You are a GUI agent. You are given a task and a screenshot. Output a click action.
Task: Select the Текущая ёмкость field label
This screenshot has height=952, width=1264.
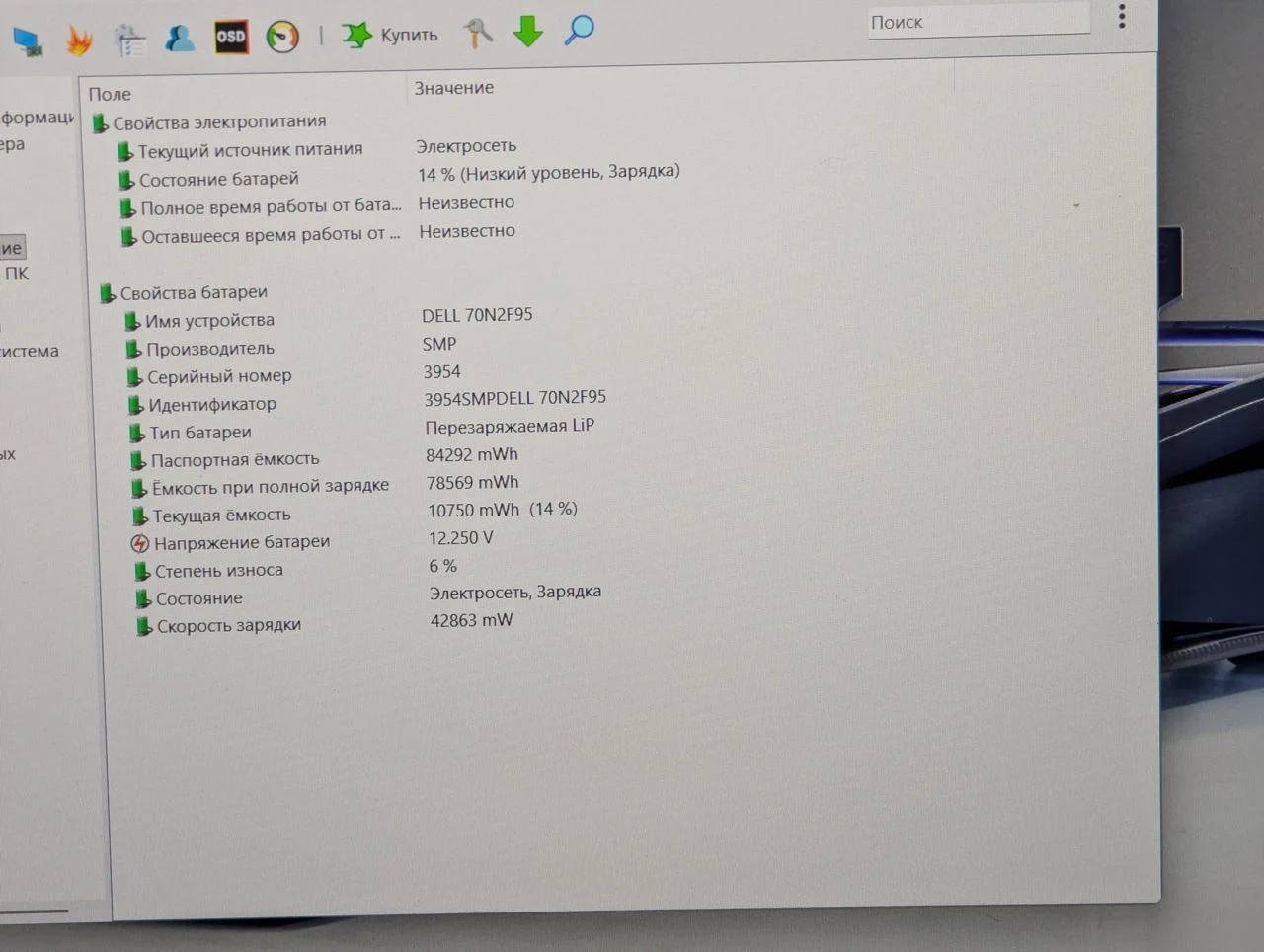tap(221, 516)
